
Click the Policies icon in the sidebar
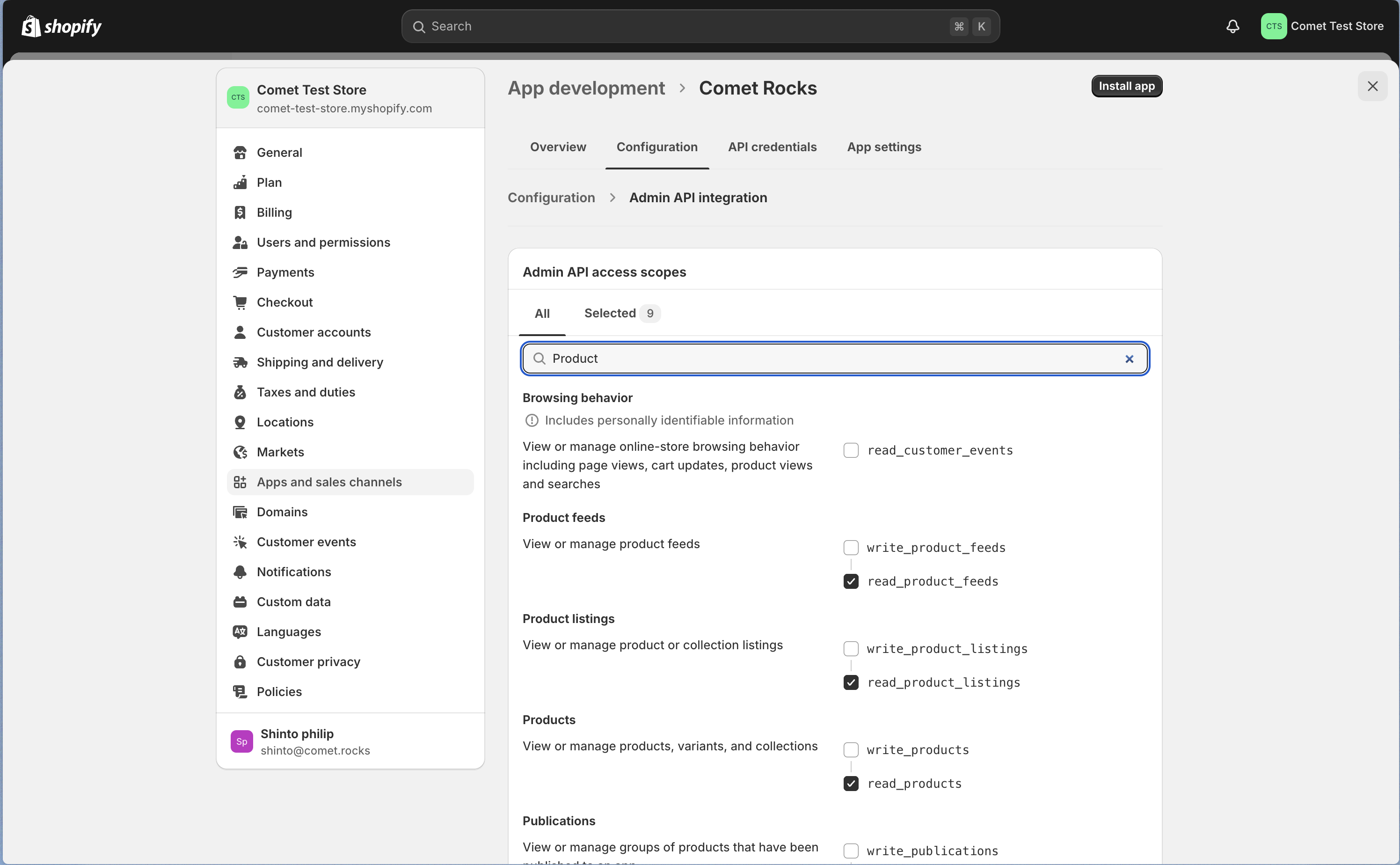tap(240, 692)
